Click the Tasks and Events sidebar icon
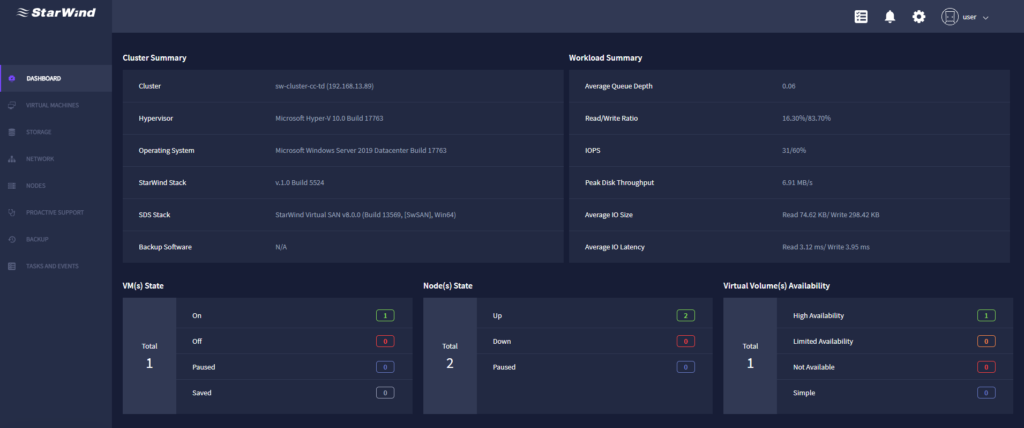Screen dimensions: 1024x428 pos(12,266)
